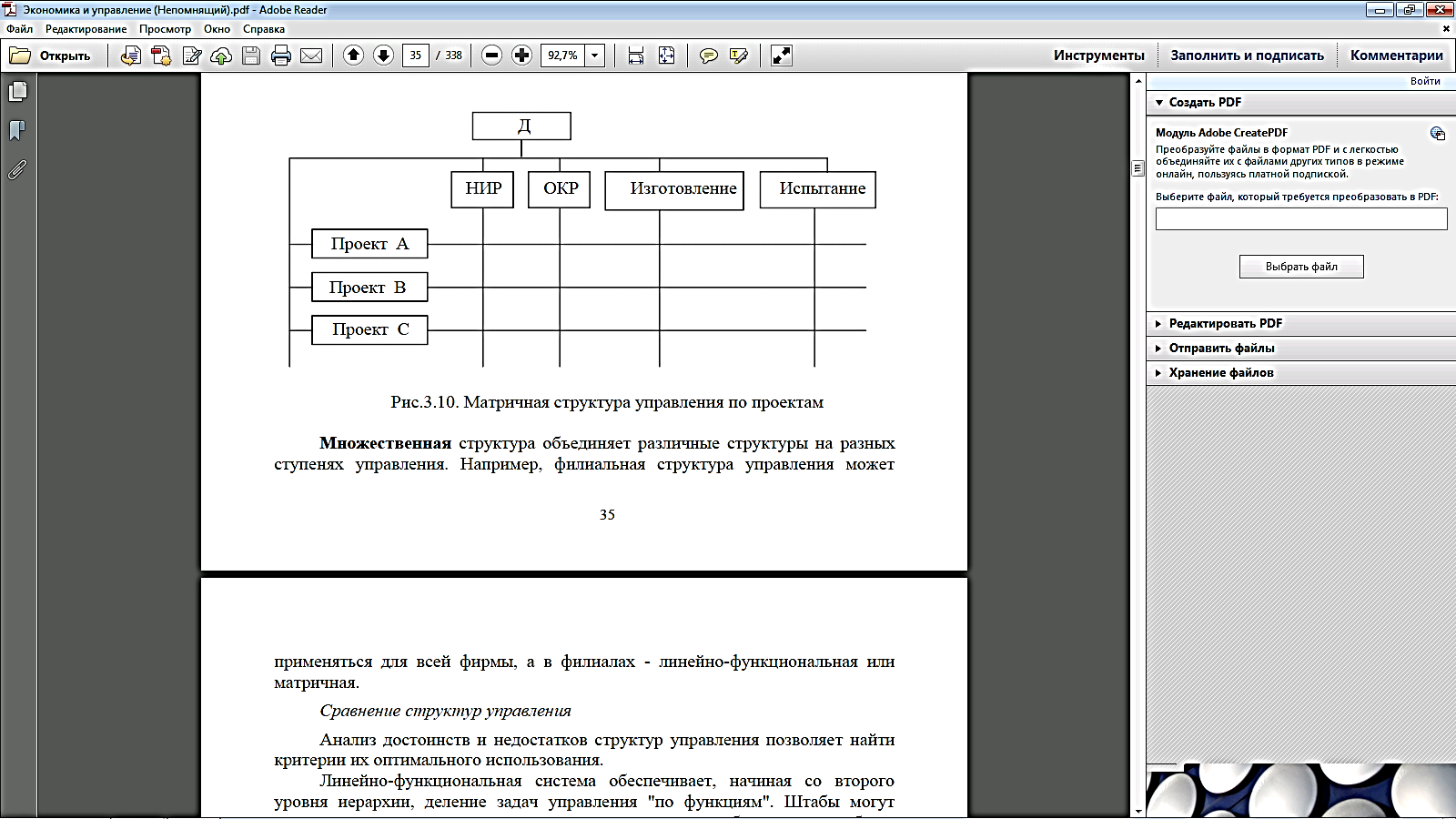
Task: Open the Просмотр menu
Action: [165, 29]
